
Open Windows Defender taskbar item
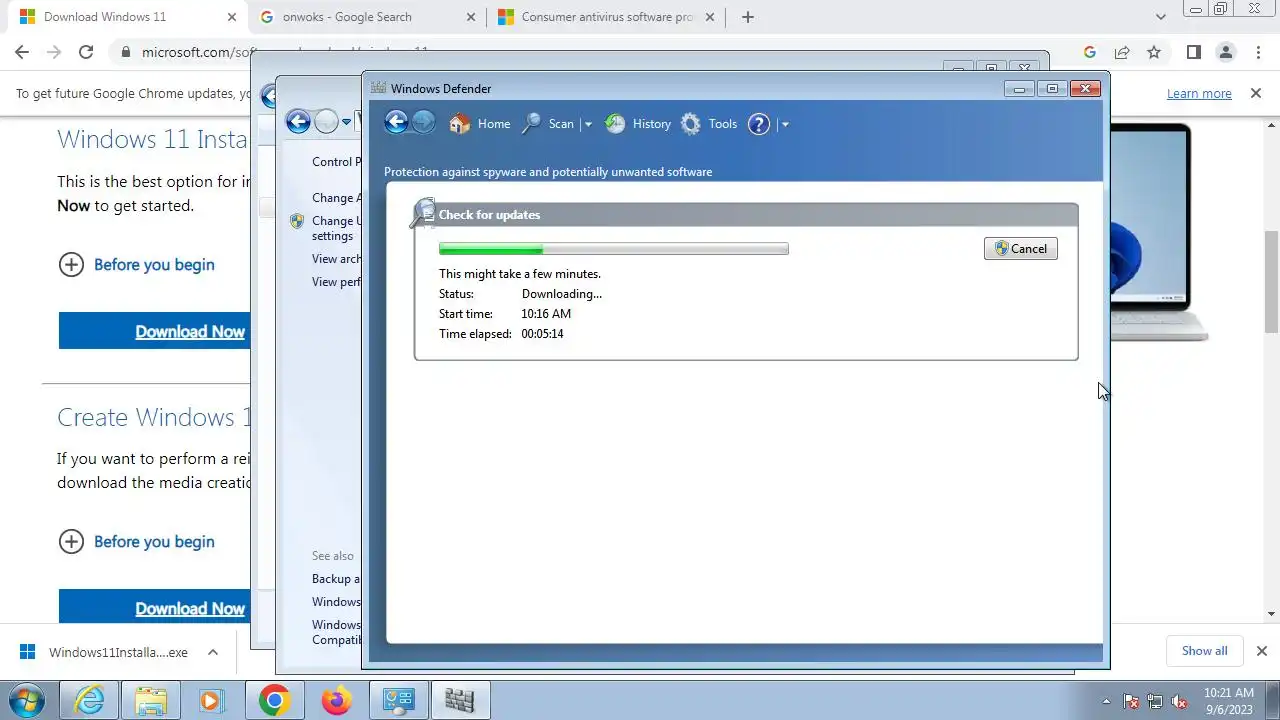pyautogui.click(x=460, y=700)
